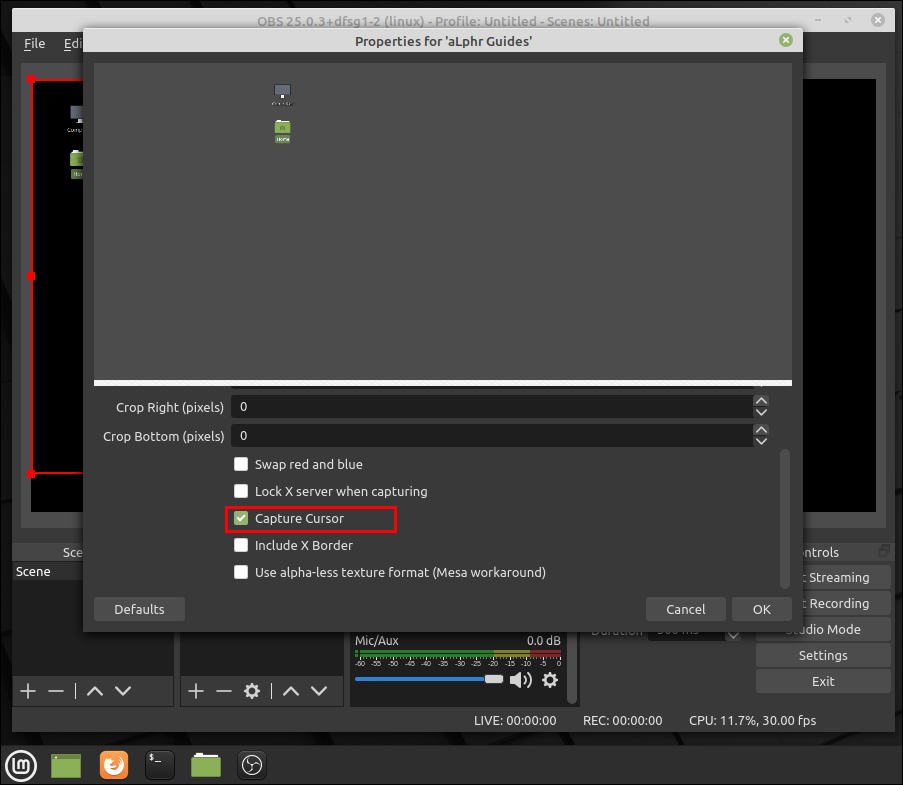Open Mic/Aux audio settings gear
This screenshot has width=903, height=785.
[x=550, y=680]
